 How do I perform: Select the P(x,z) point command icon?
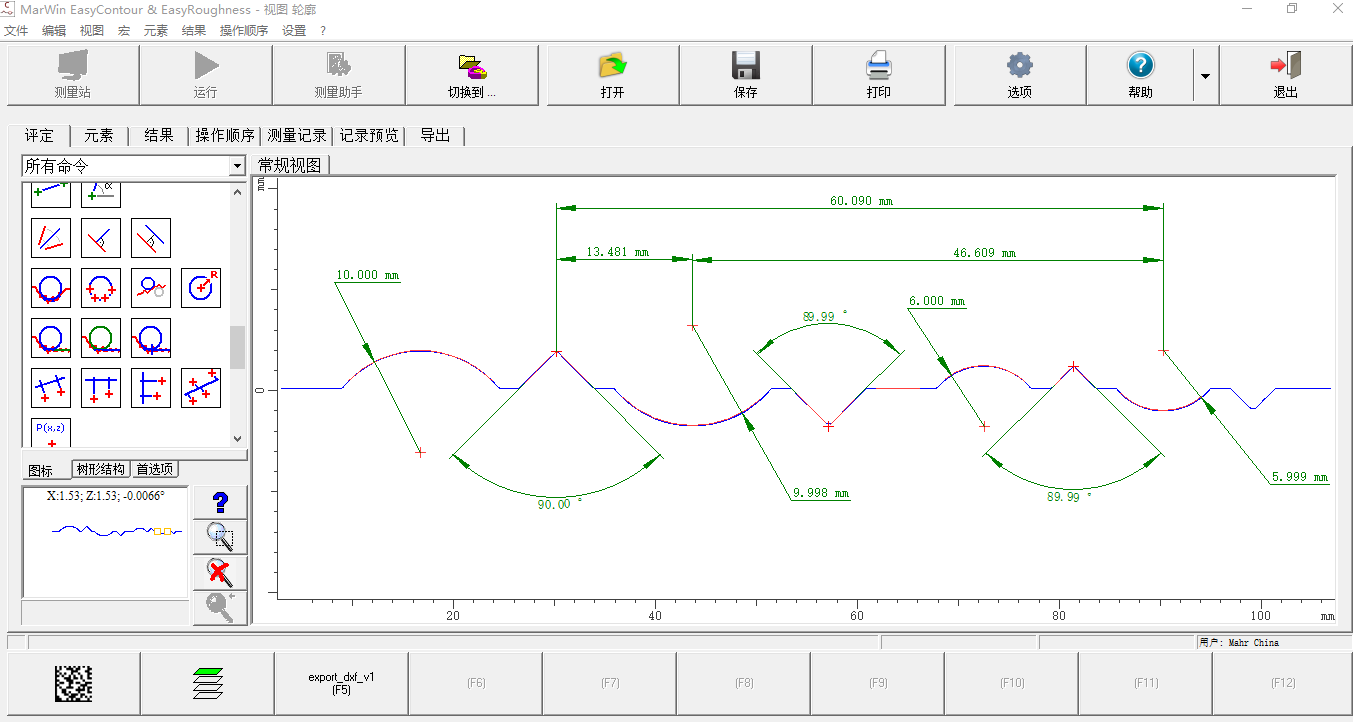pyautogui.click(x=51, y=434)
